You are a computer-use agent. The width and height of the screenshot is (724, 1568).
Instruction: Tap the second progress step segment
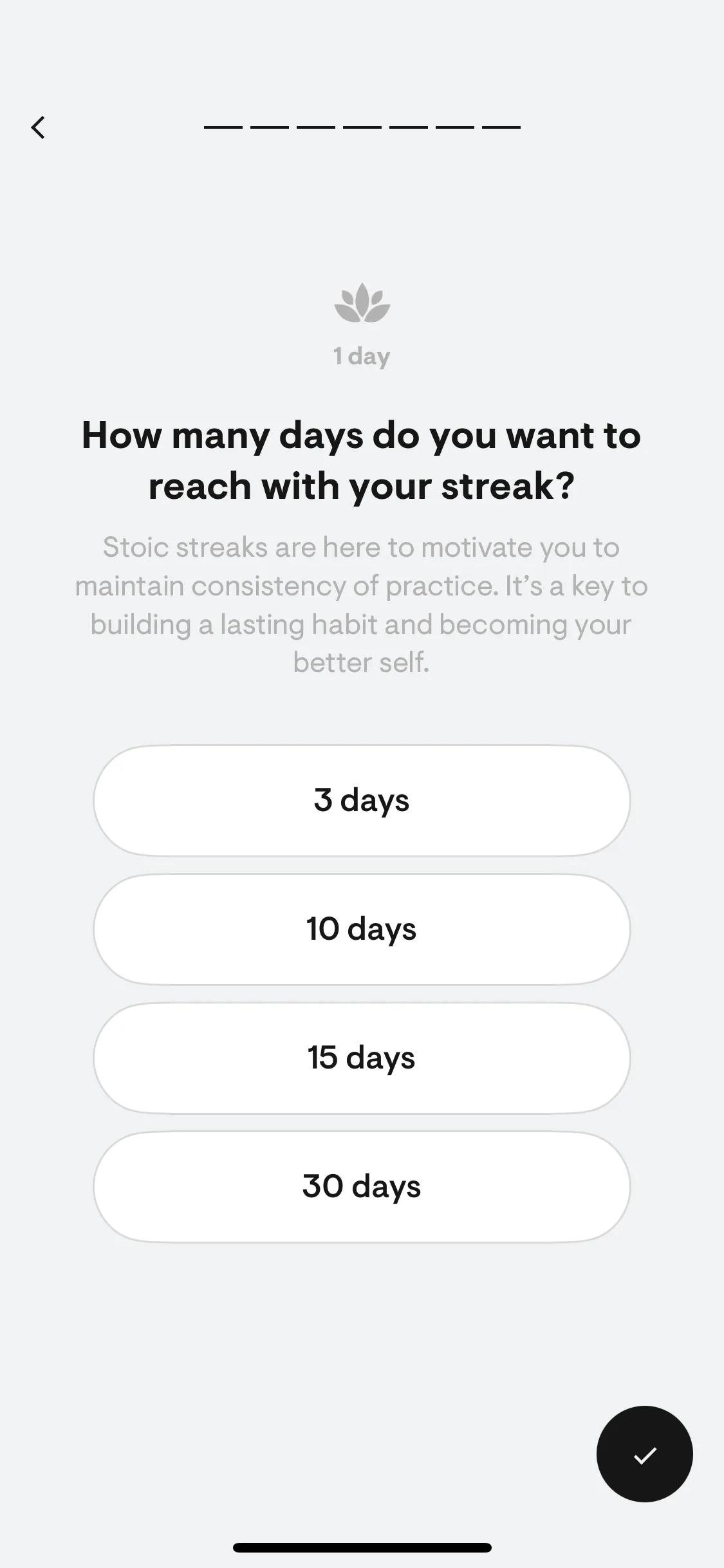point(270,127)
